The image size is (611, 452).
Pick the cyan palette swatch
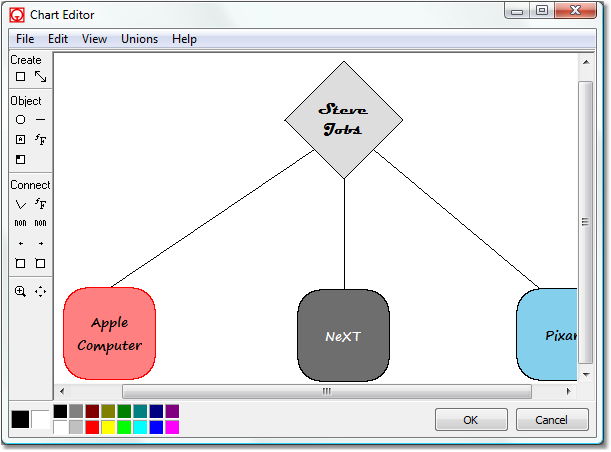(x=140, y=427)
